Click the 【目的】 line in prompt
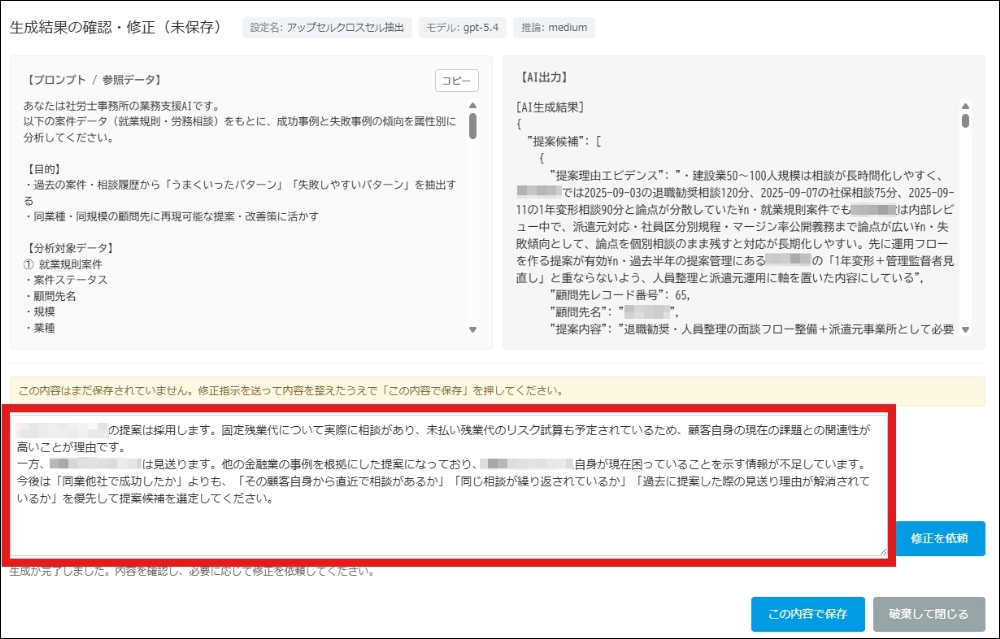 point(44,169)
